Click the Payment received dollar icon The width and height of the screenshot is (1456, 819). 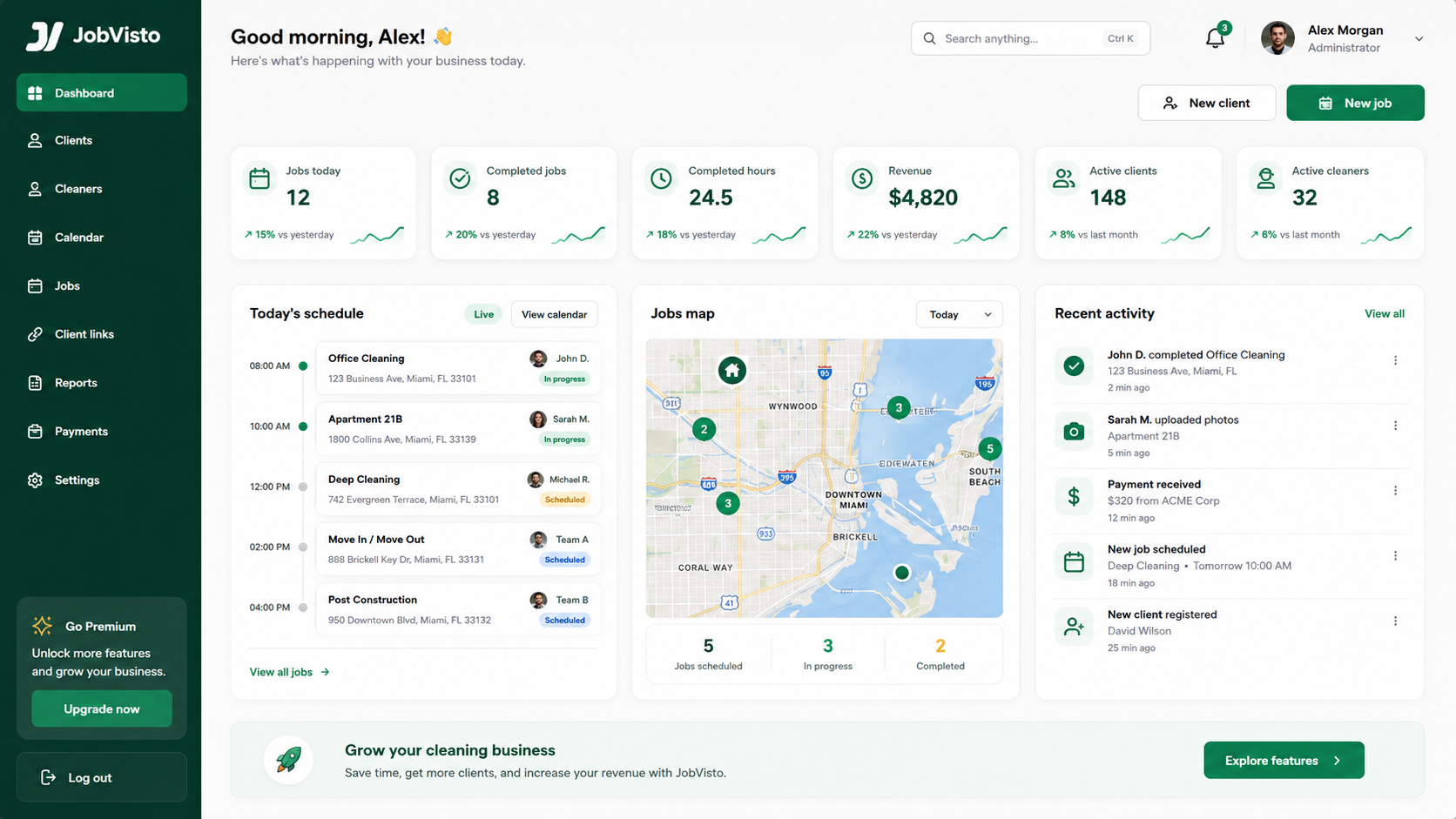click(1074, 496)
